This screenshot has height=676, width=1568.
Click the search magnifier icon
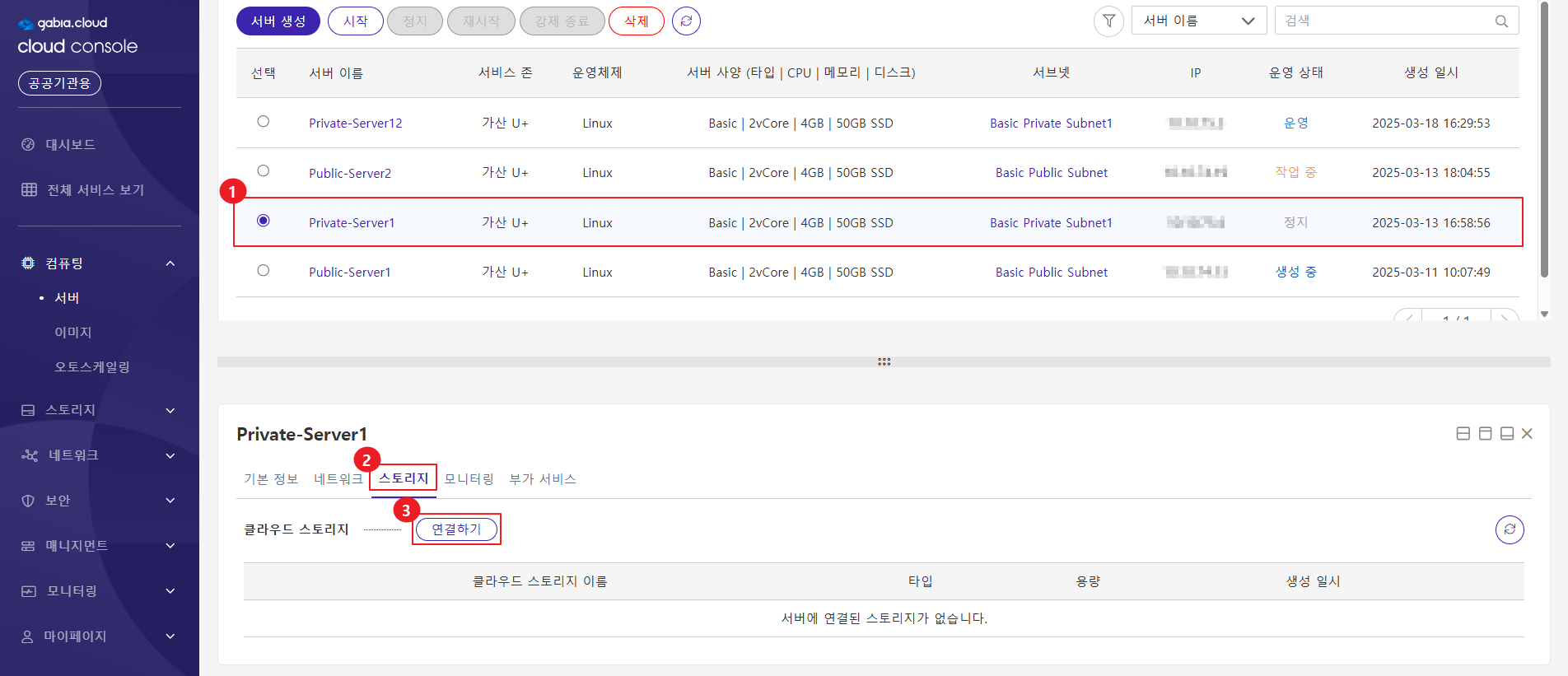coord(1501,21)
